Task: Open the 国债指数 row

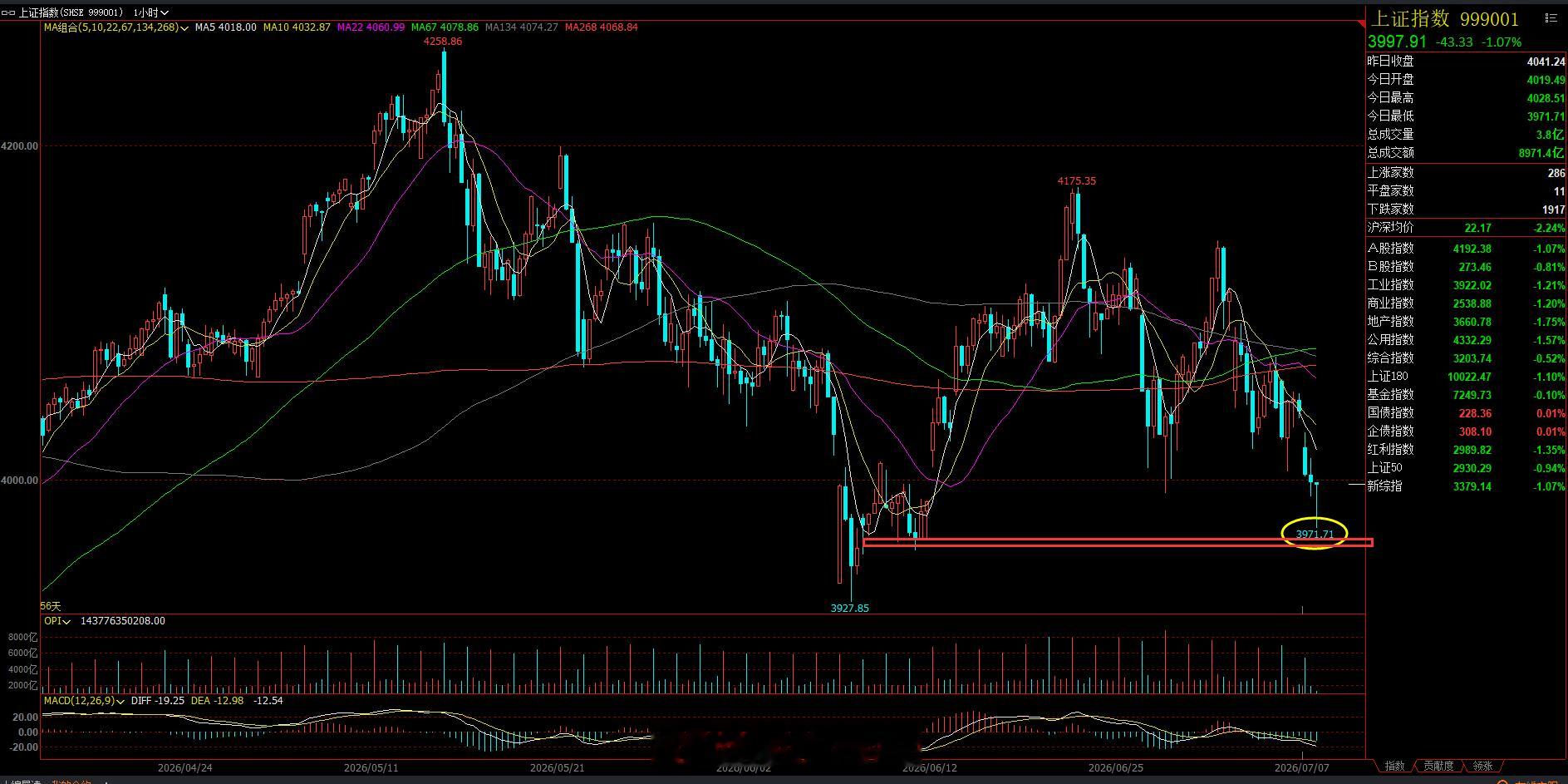Action: coord(1467,413)
